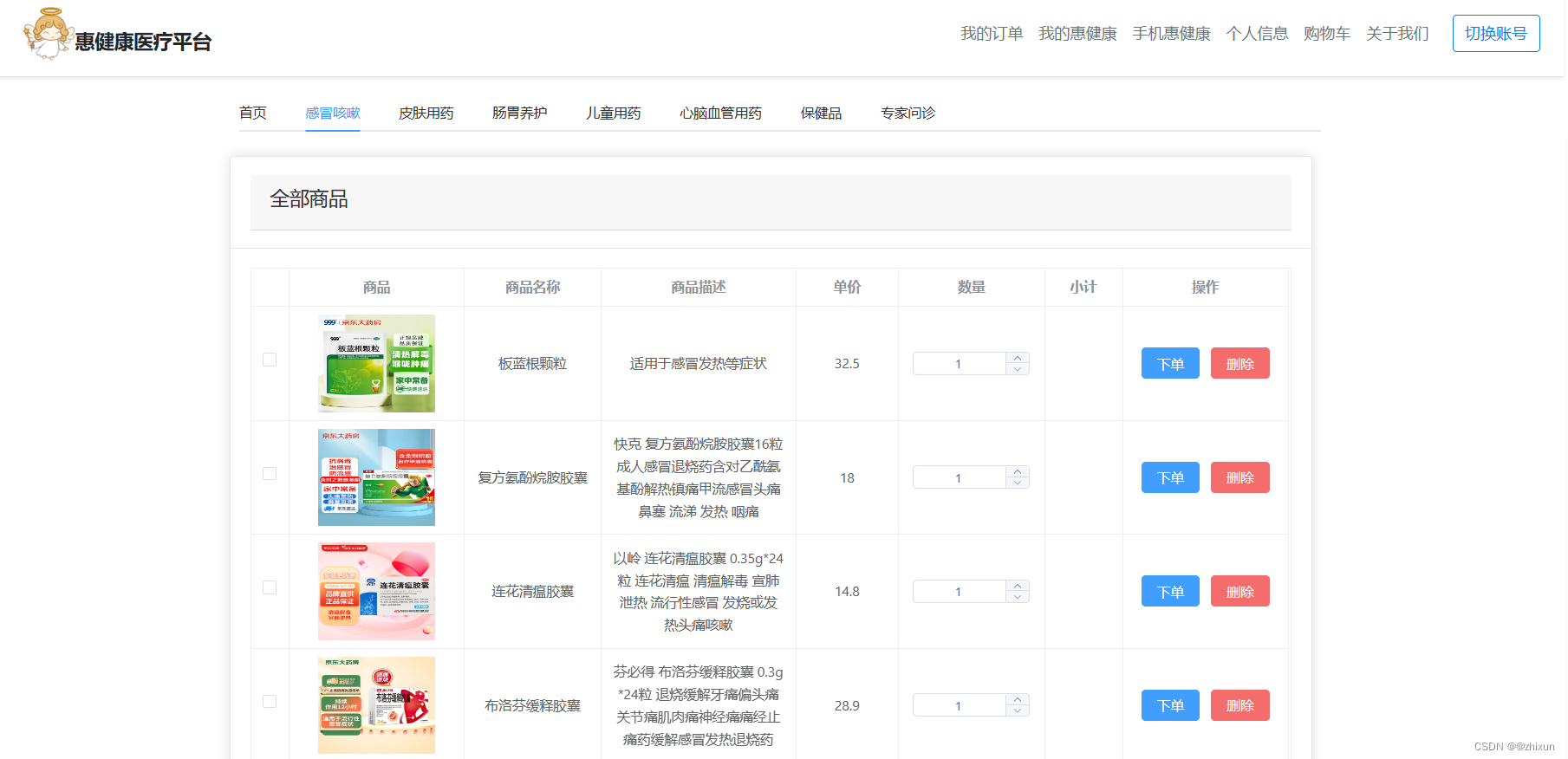Focus quantity input for 复方氨酚烷胺胶囊
This screenshot has height=759, width=1568.
pos(959,477)
